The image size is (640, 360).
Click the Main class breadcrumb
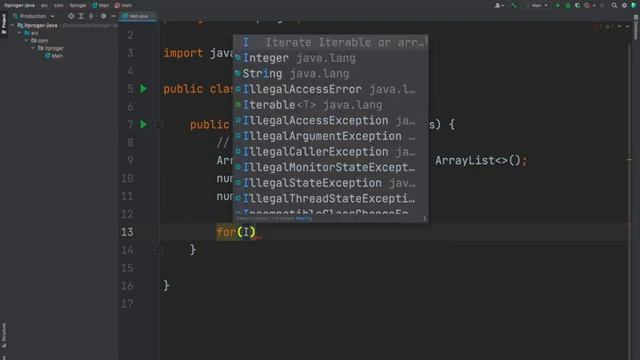100,5
